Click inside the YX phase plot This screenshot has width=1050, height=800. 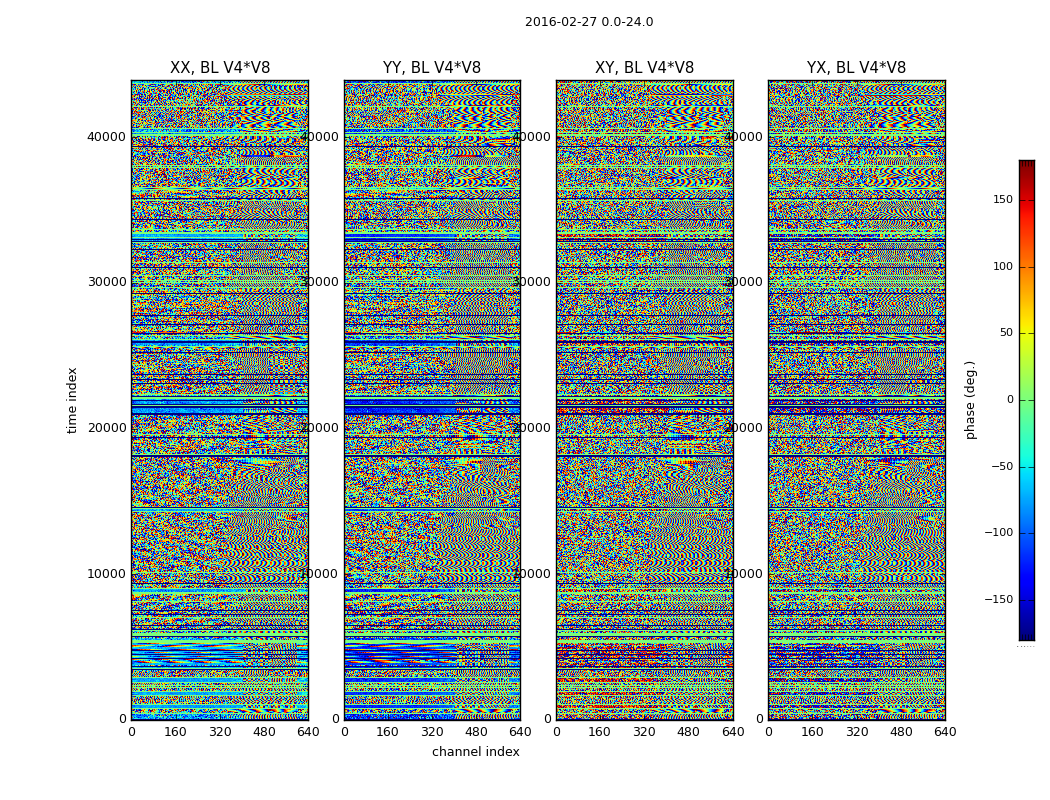point(856,400)
